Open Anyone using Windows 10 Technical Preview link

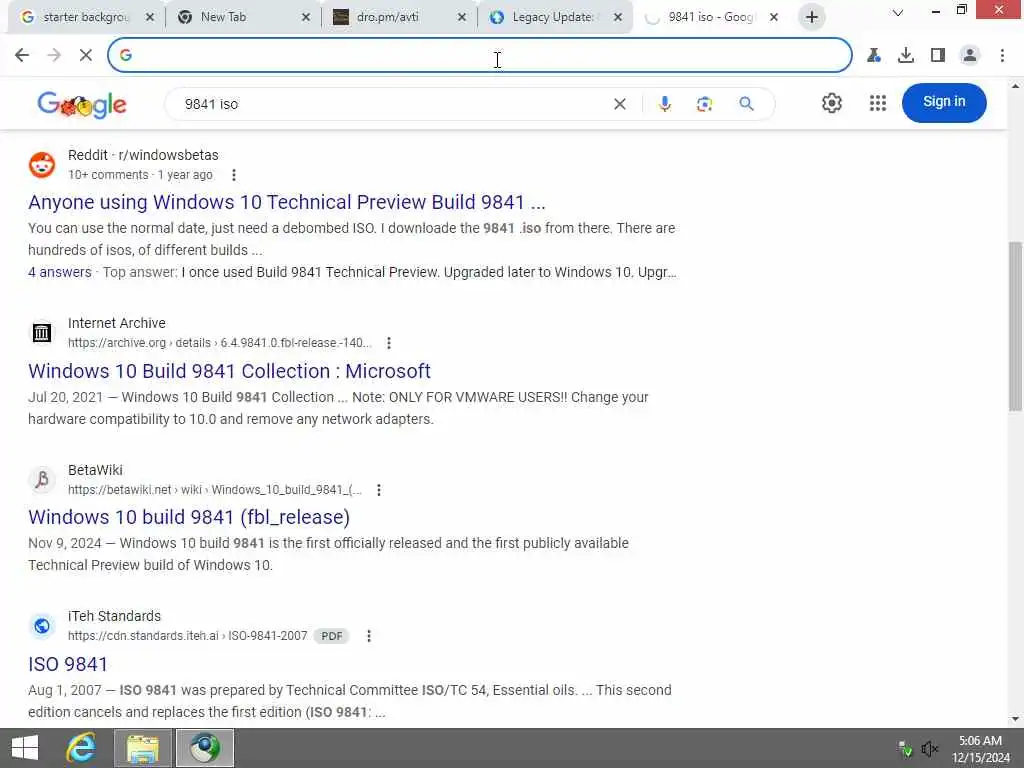click(x=287, y=202)
